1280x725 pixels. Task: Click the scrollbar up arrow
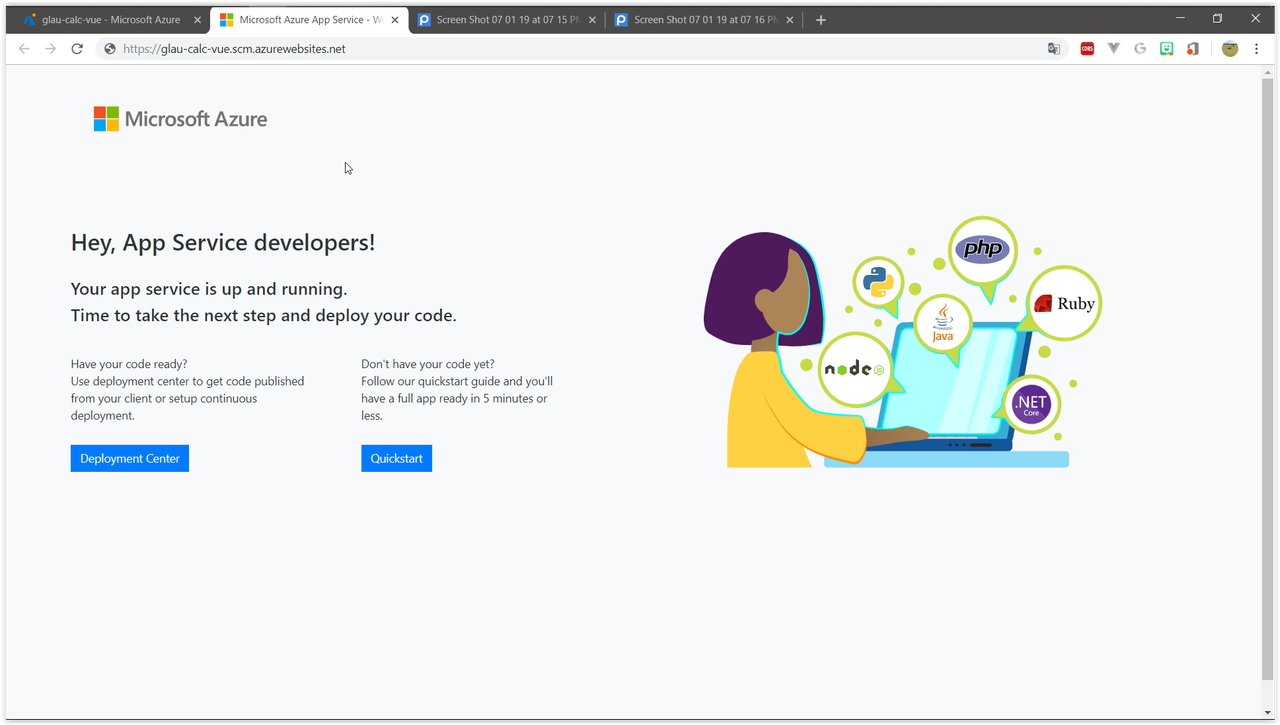click(x=1268, y=71)
